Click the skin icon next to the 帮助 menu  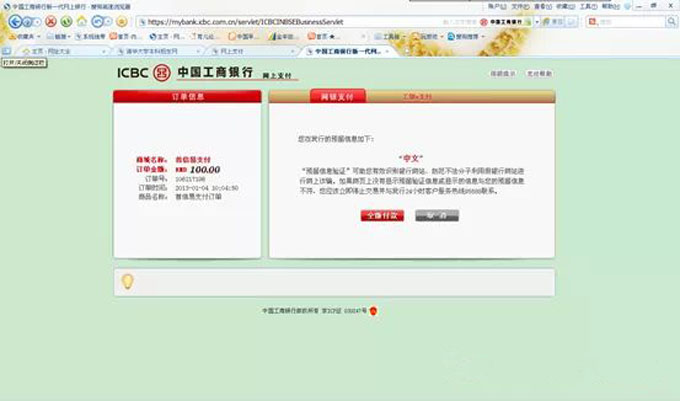pos(628,7)
